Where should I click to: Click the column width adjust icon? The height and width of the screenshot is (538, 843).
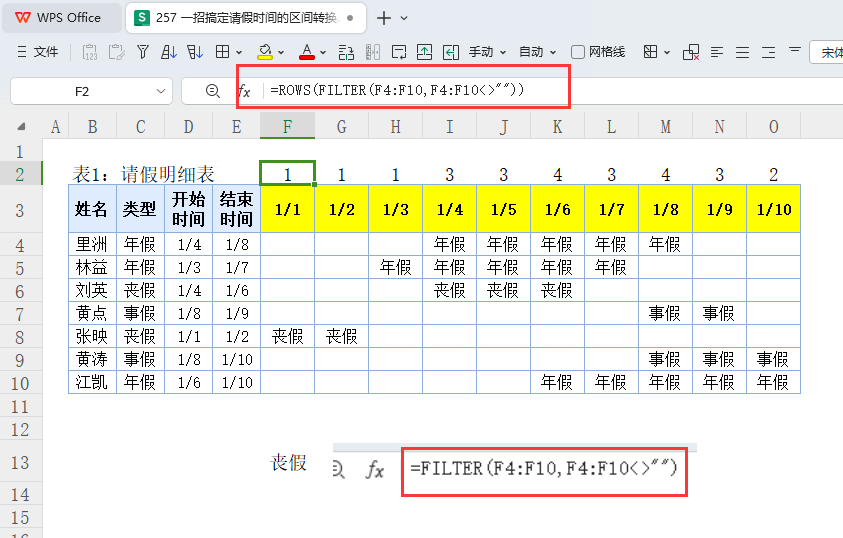point(373,52)
